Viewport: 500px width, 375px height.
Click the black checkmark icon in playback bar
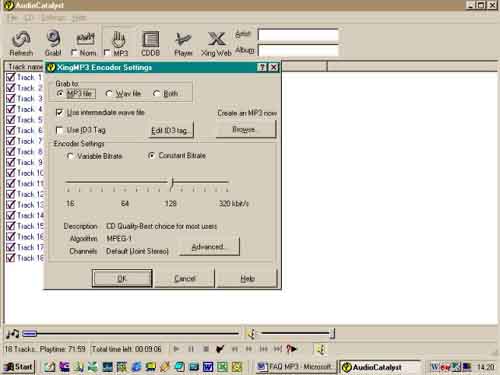coord(220,349)
